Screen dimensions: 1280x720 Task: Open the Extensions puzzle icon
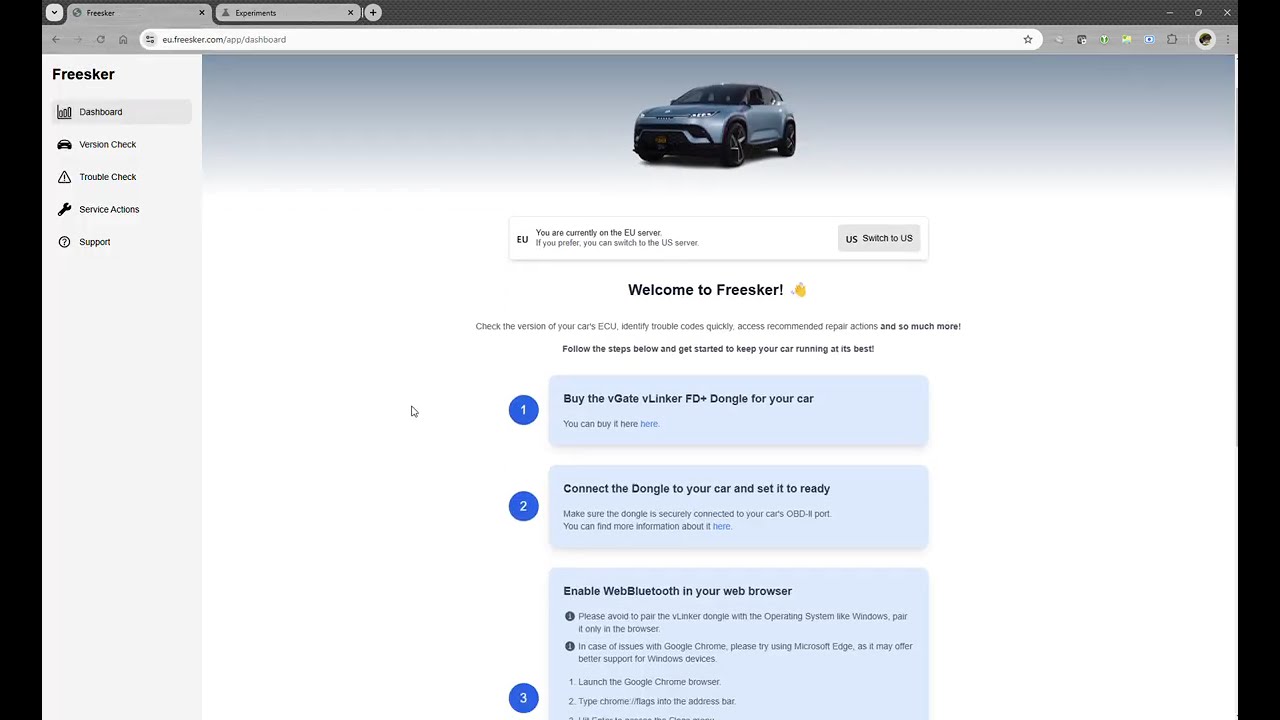tap(1172, 39)
